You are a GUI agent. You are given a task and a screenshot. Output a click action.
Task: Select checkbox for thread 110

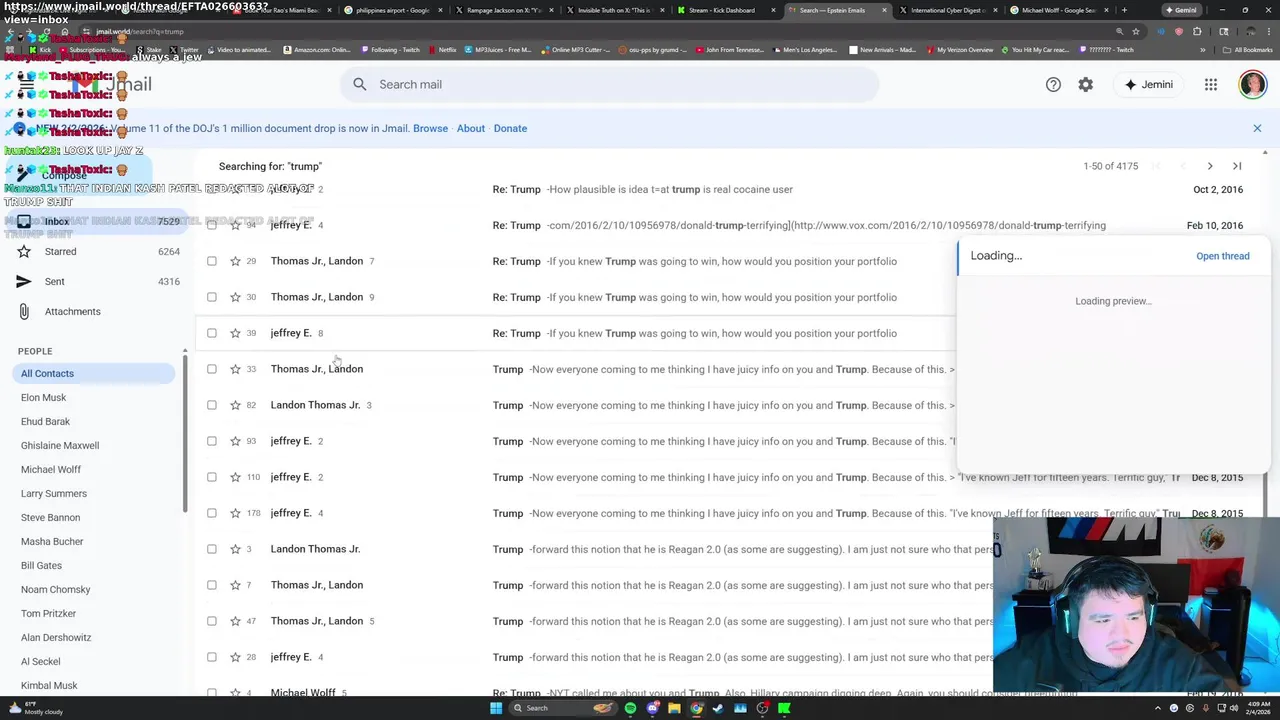[x=211, y=477]
